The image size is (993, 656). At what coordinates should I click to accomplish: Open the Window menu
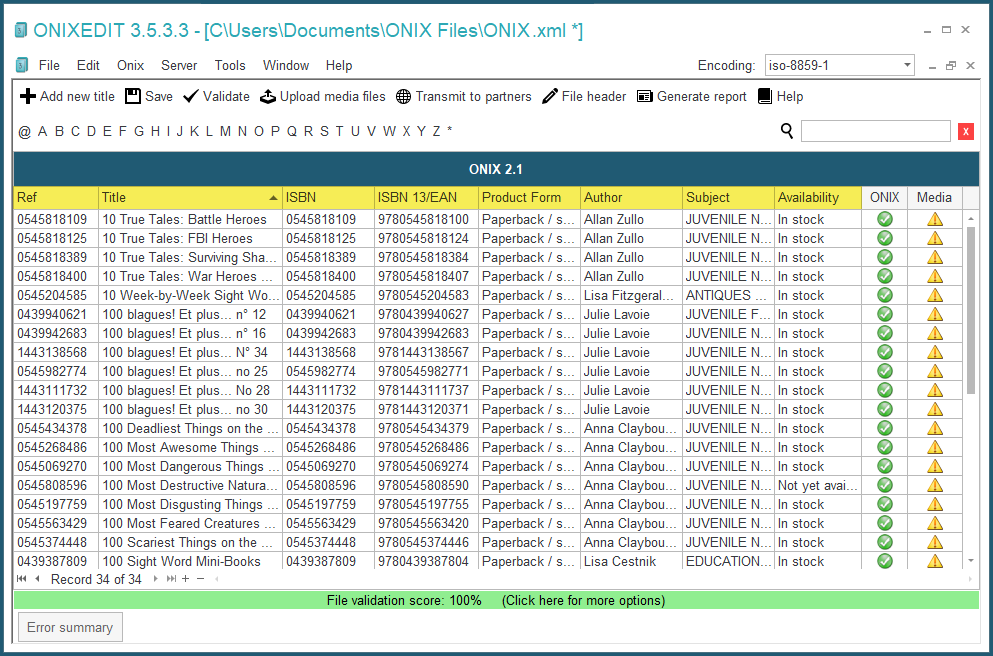point(286,65)
